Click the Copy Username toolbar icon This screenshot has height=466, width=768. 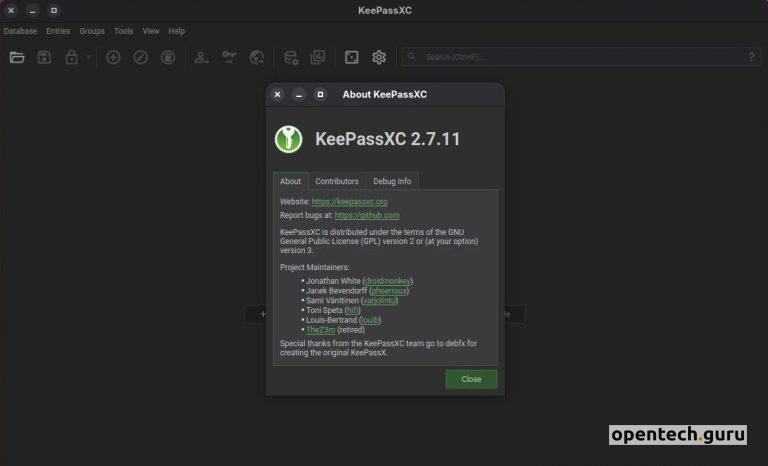tap(202, 58)
